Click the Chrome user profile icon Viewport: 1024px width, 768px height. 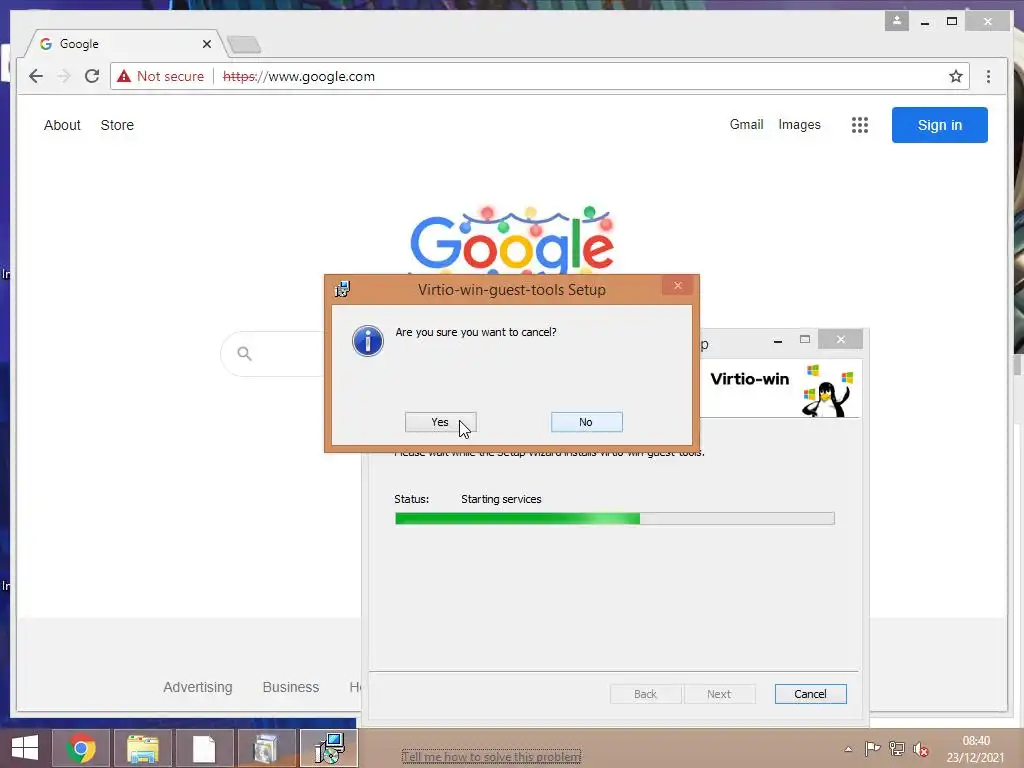(x=897, y=21)
